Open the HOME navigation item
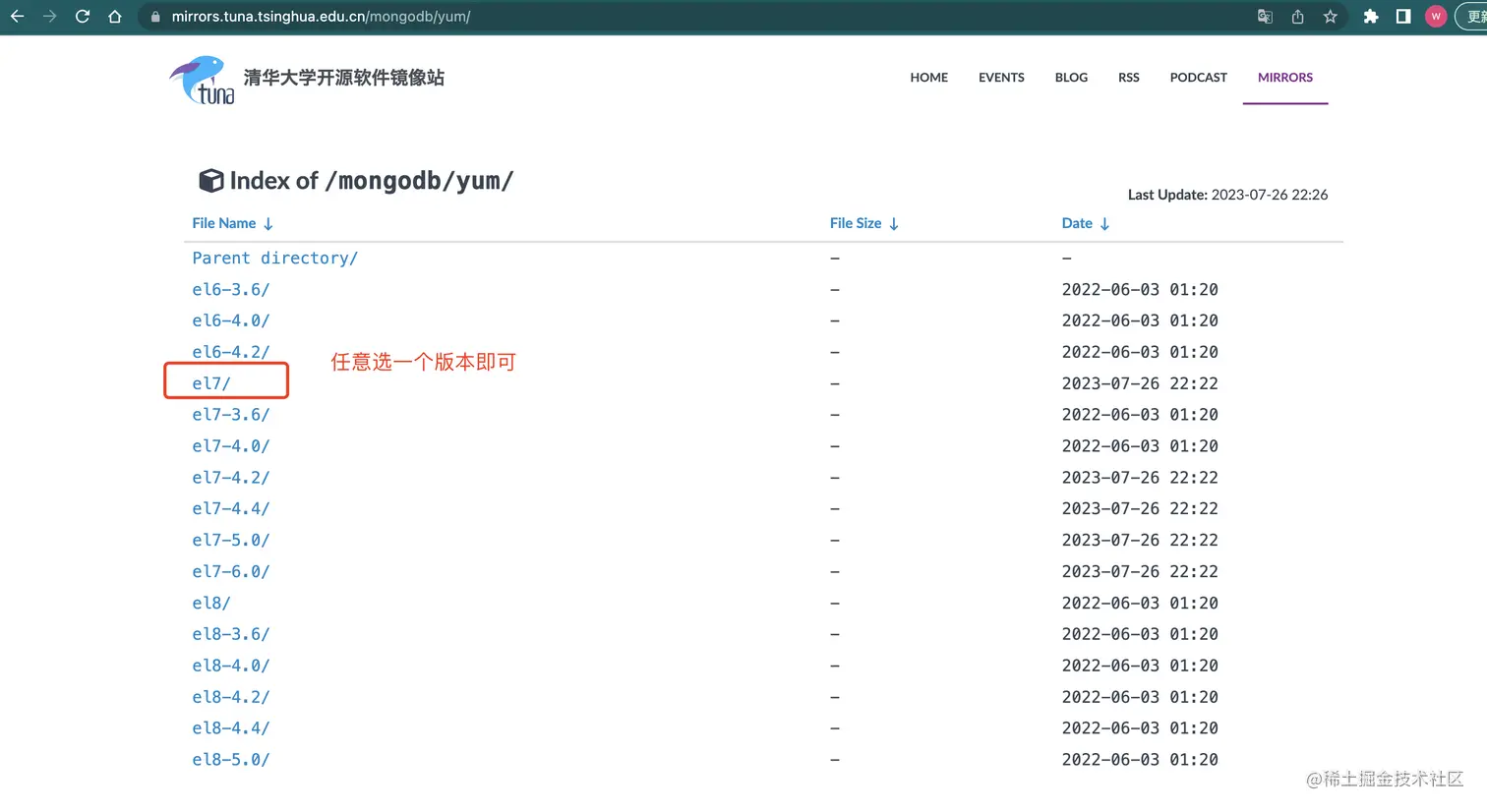Screen dimensions: 1487x812 (x=929, y=78)
